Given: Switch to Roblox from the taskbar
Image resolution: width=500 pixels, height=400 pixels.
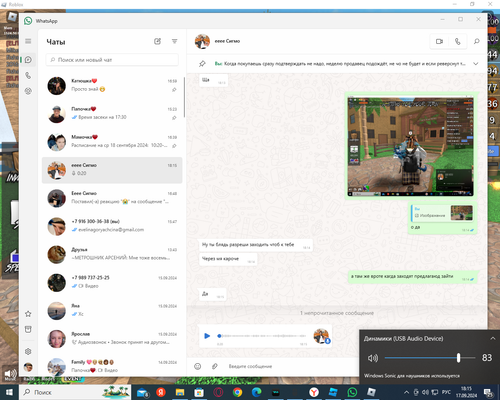Looking at the screenshot, I should (371, 392).
